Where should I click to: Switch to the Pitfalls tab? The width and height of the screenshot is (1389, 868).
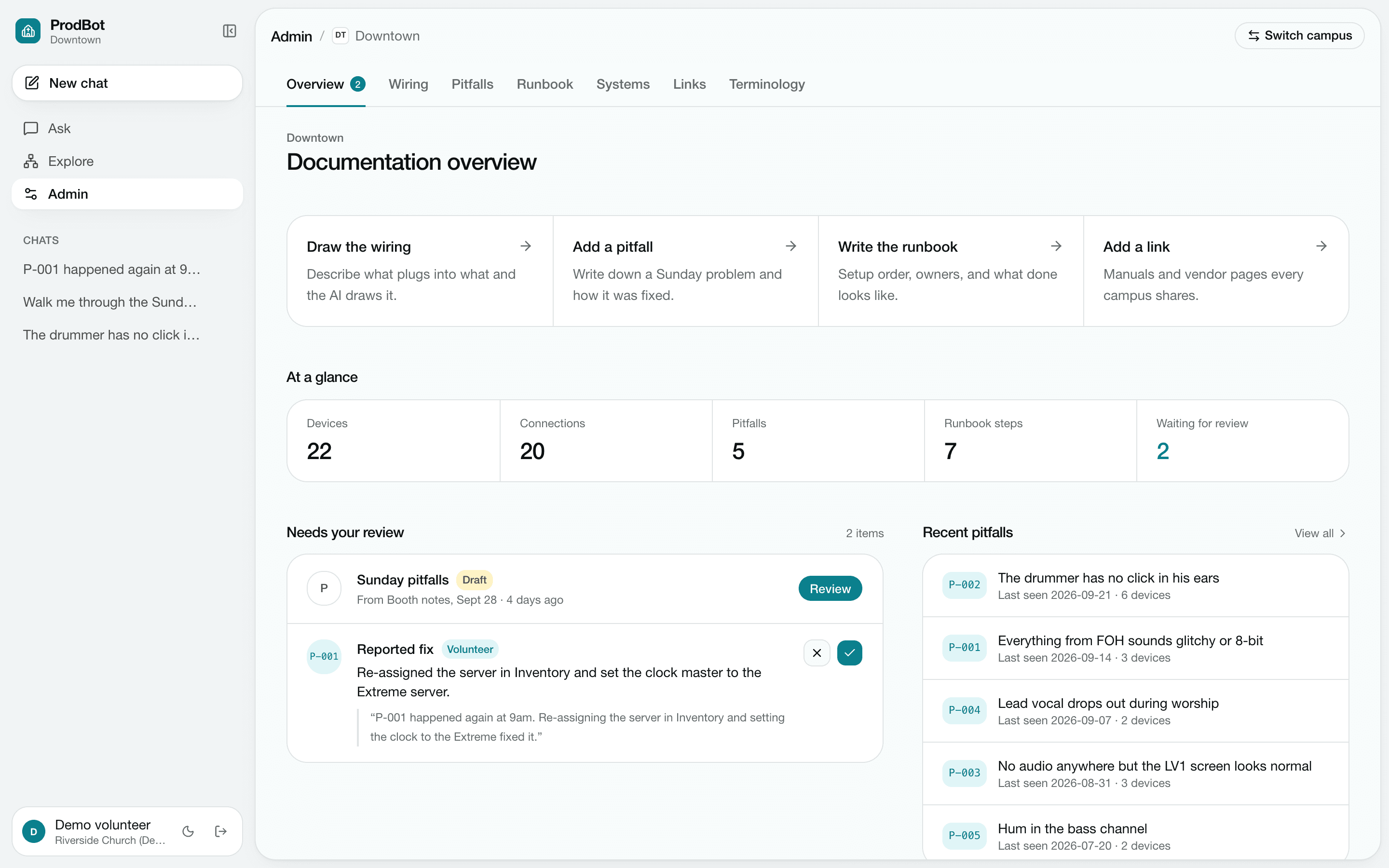click(x=472, y=84)
